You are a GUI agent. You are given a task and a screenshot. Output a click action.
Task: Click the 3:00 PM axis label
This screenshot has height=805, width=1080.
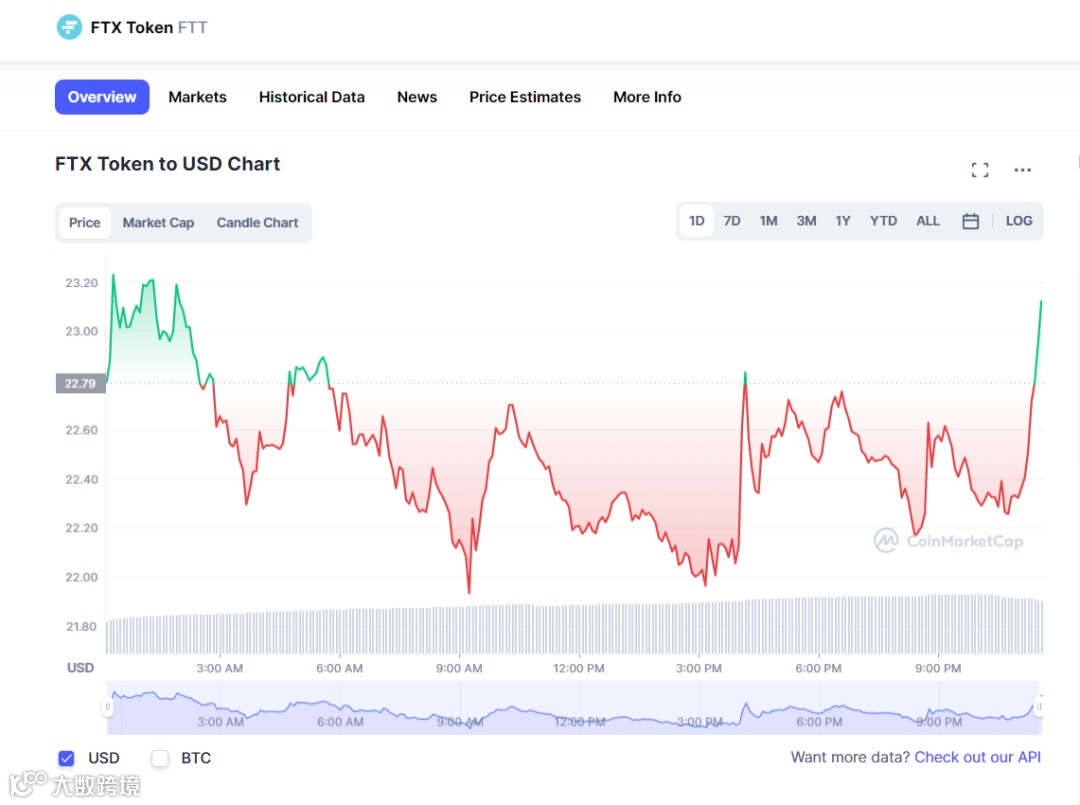[698, 669]
